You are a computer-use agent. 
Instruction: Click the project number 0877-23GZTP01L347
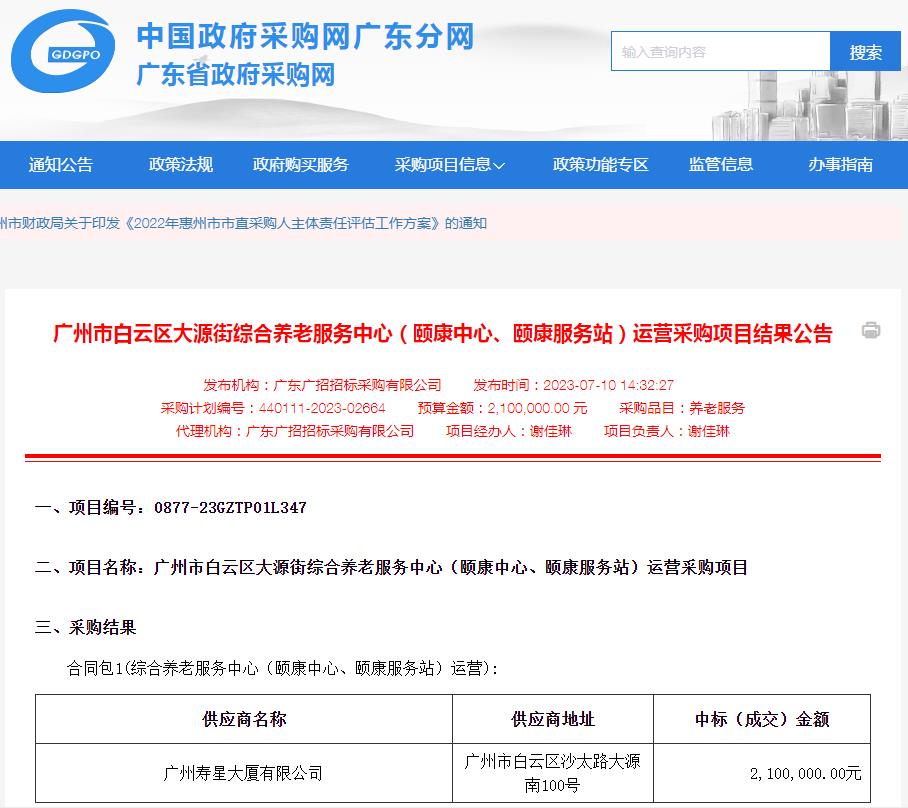[x=230, y=508]
